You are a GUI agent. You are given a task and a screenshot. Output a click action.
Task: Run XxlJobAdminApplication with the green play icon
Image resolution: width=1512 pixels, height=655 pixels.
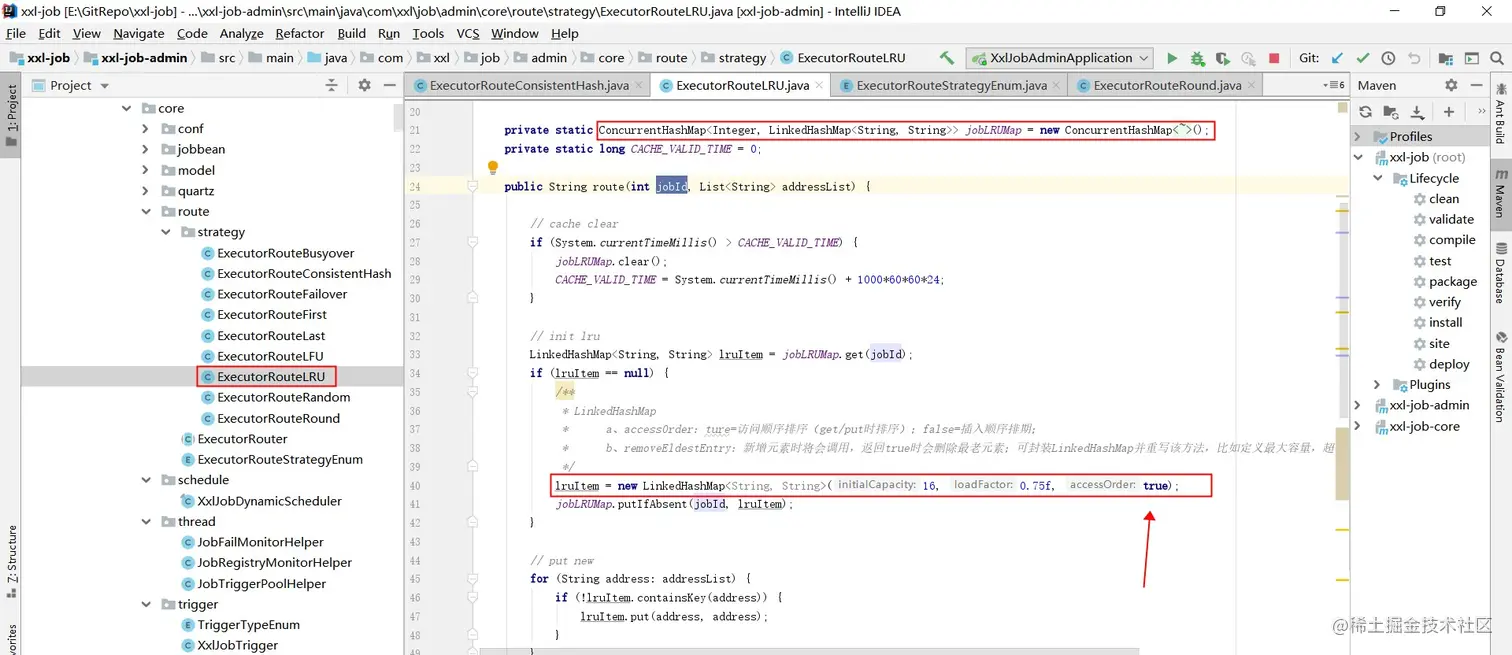[x=1172, y=58]
